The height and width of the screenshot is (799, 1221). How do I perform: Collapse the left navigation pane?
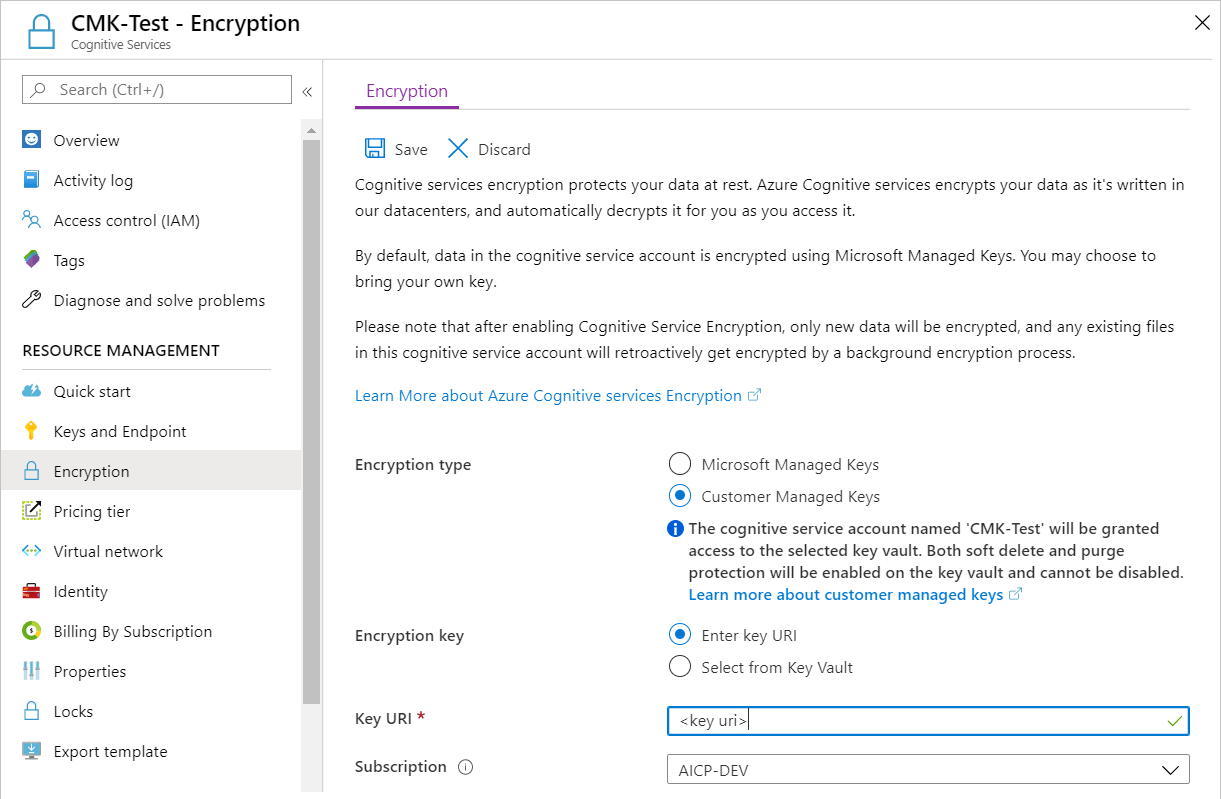(x=307, y=91)
